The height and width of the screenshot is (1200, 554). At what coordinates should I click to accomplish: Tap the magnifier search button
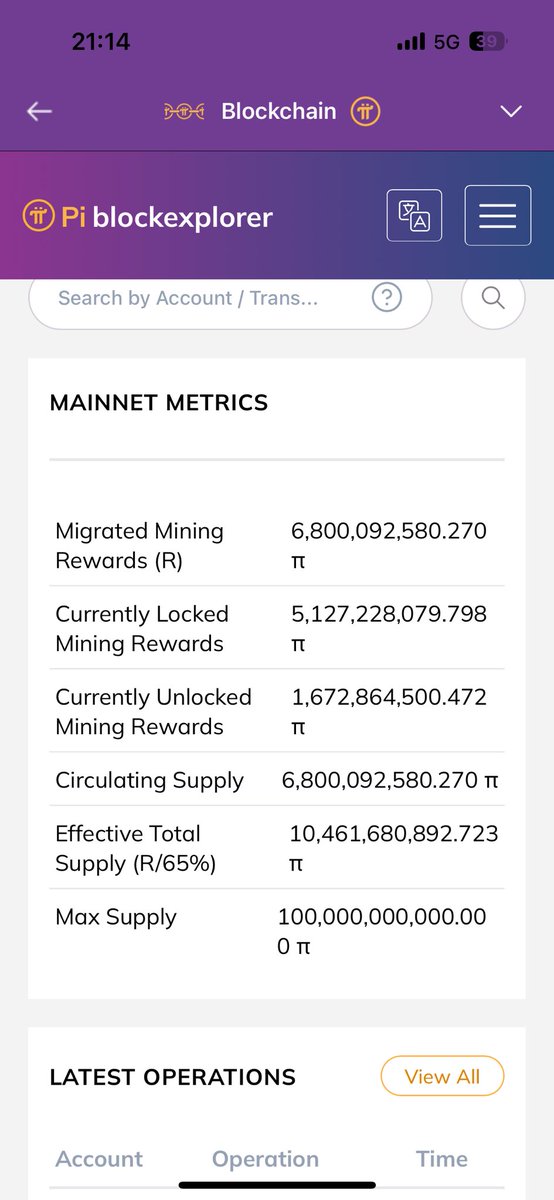(x=493, y=298)
